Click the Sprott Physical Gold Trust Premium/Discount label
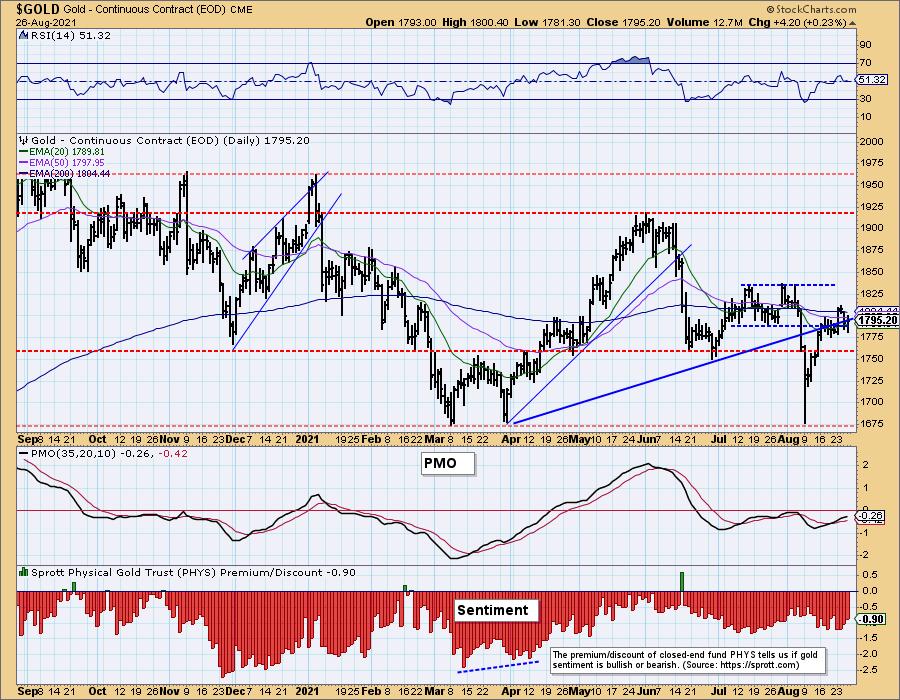This screenshot has width=900, height=700. pyautogui.click(x=193, y=573)
